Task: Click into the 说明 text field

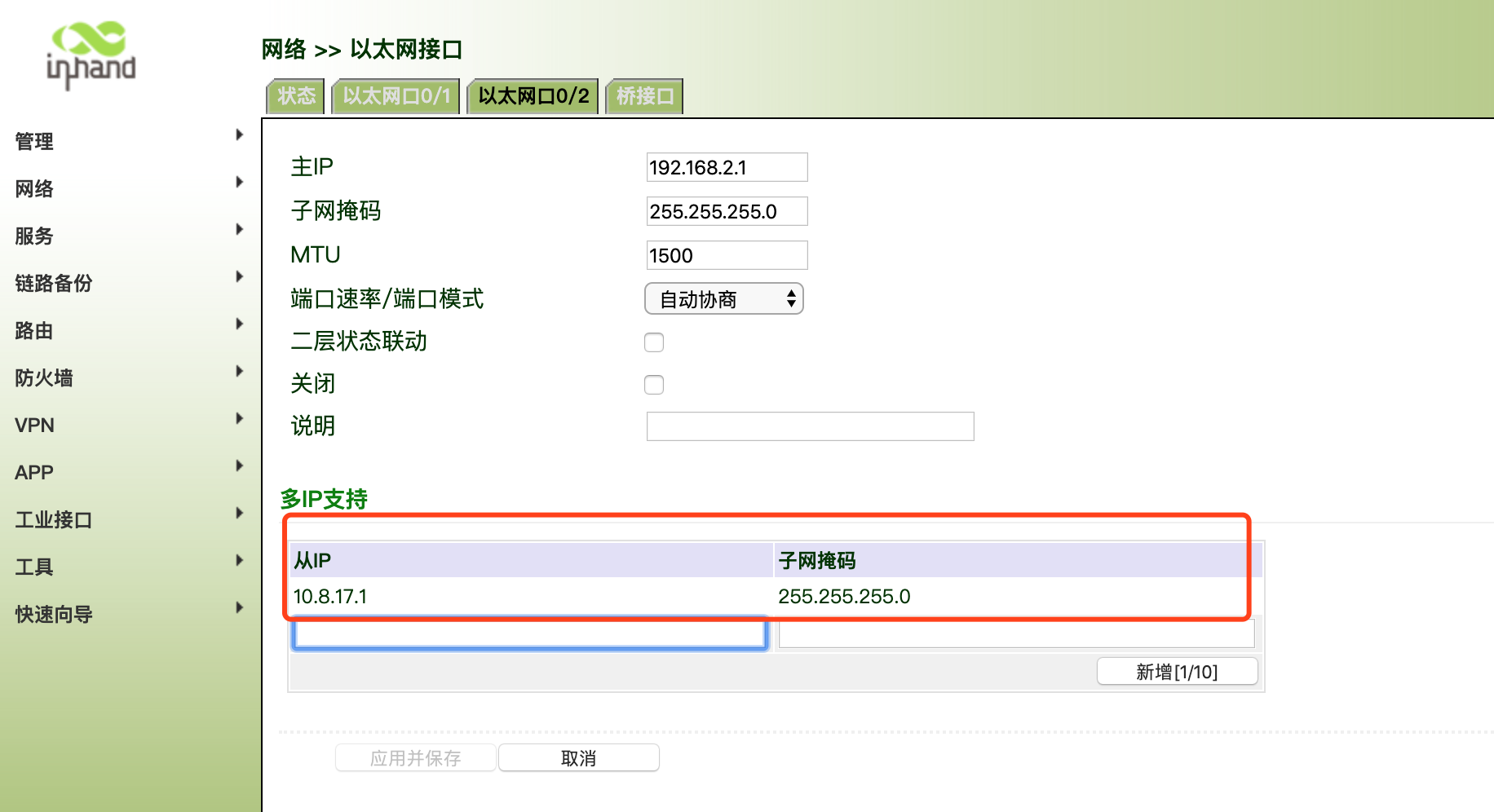Action: coord(810,426)
